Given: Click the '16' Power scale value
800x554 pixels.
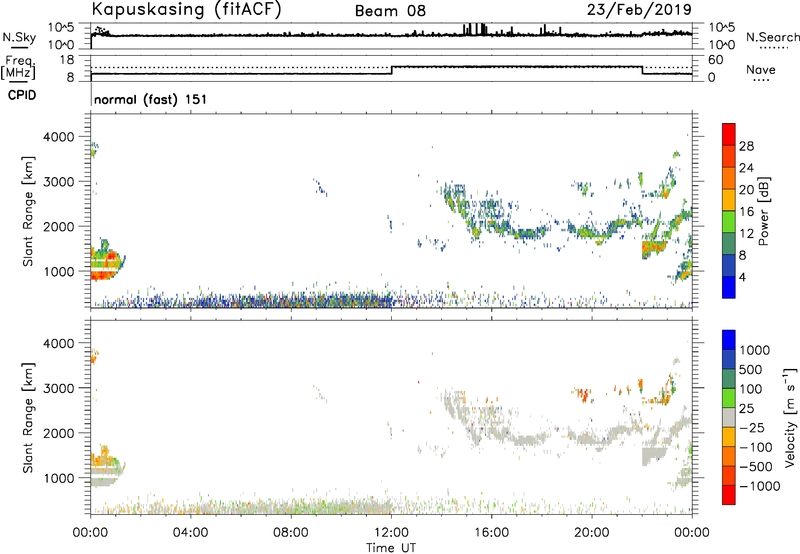Looking at the screenshot, I should (x=746, y=212).
